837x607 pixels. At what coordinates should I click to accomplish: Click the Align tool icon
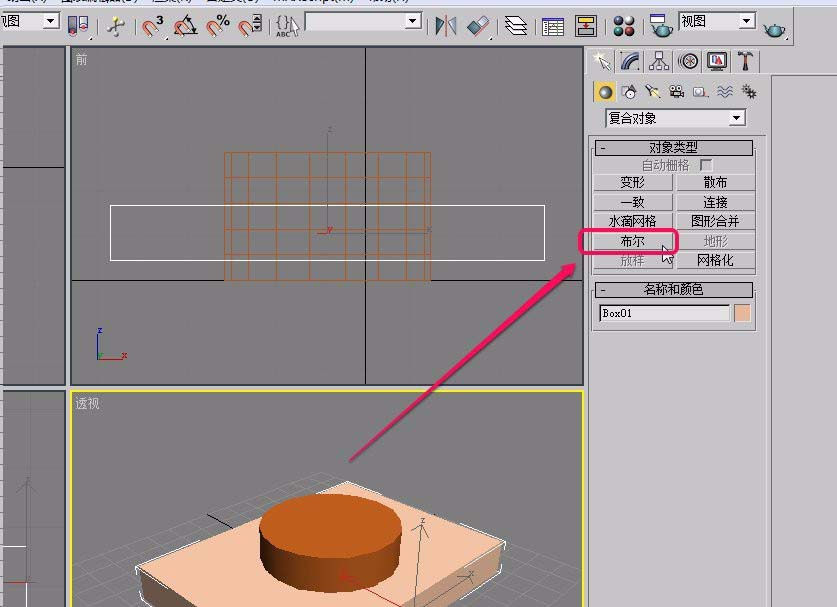pyautogui.click(x=478, y=26)
